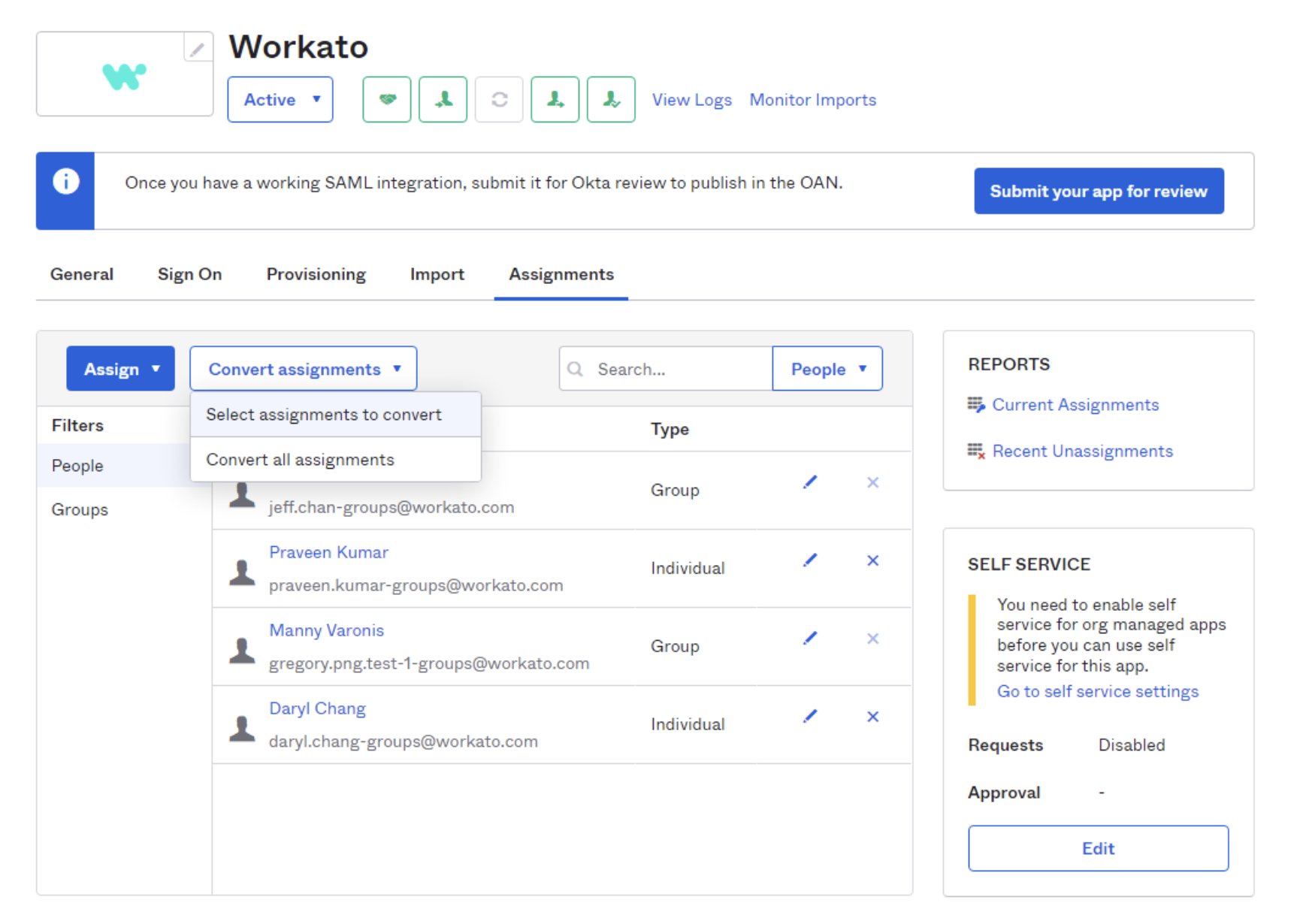Choose 'Select assignments to convert' option
The width and height of the screenshot is (1303, 924).
(x=324, y=415)
